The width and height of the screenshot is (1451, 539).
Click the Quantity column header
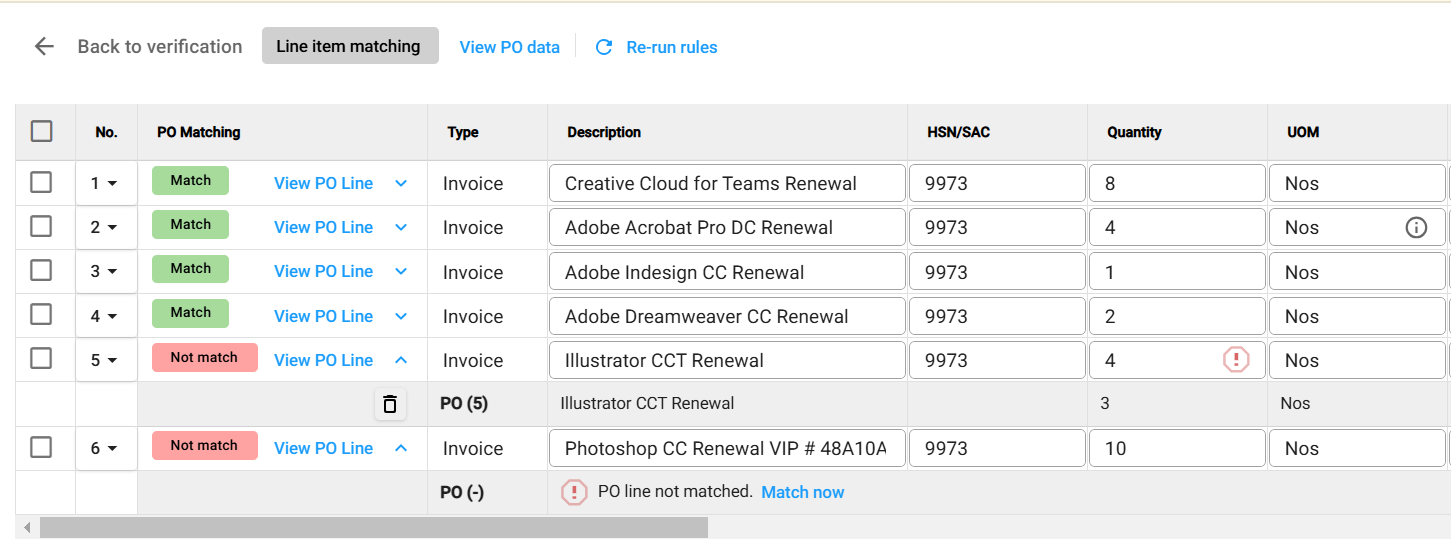tap(1134, 132)
